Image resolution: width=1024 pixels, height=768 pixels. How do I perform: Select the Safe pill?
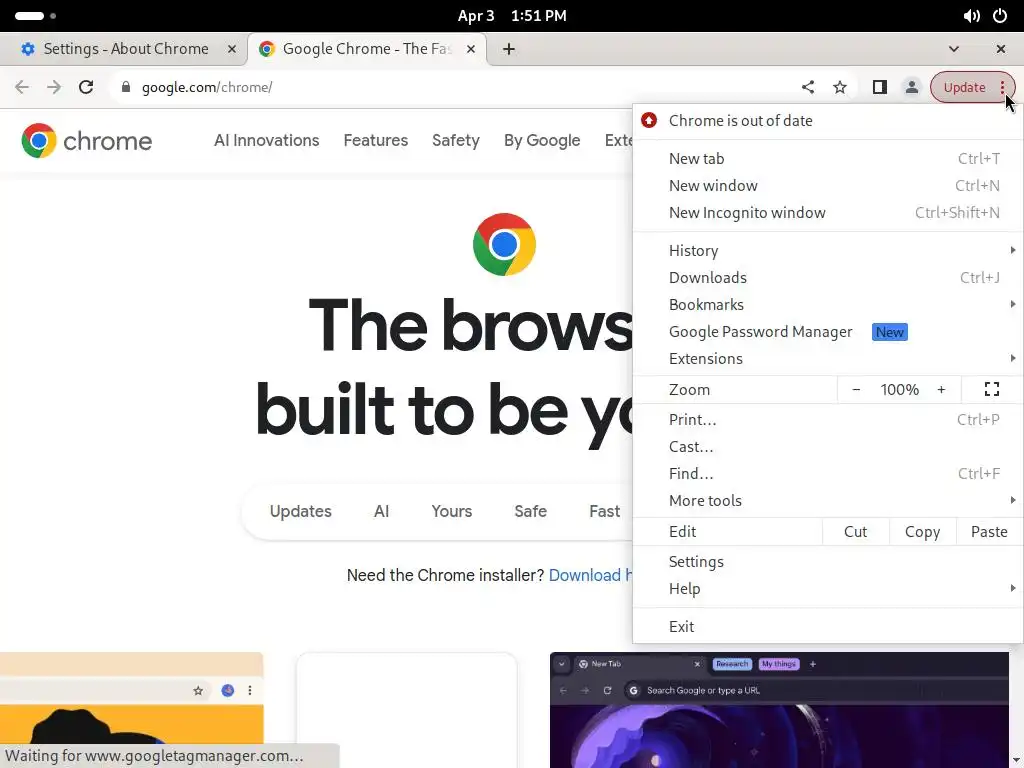click(x=530, y=511)
